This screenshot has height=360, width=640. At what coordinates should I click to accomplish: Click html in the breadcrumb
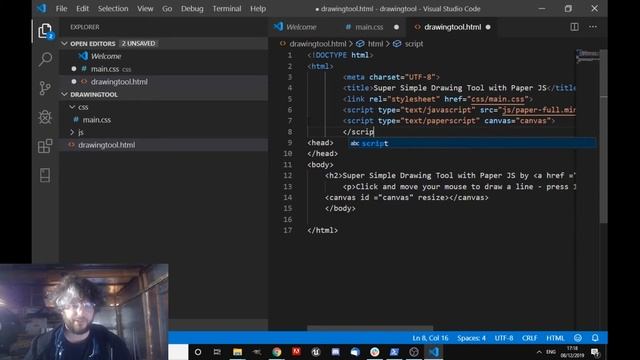point(375,44)
